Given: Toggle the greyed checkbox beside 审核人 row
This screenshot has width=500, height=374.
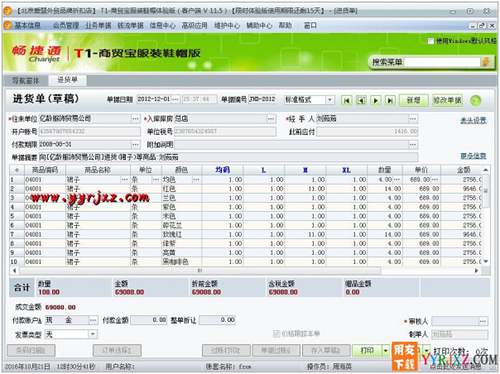Looking at the screenshot, I should pyautogui.click(x=276, y=333).
